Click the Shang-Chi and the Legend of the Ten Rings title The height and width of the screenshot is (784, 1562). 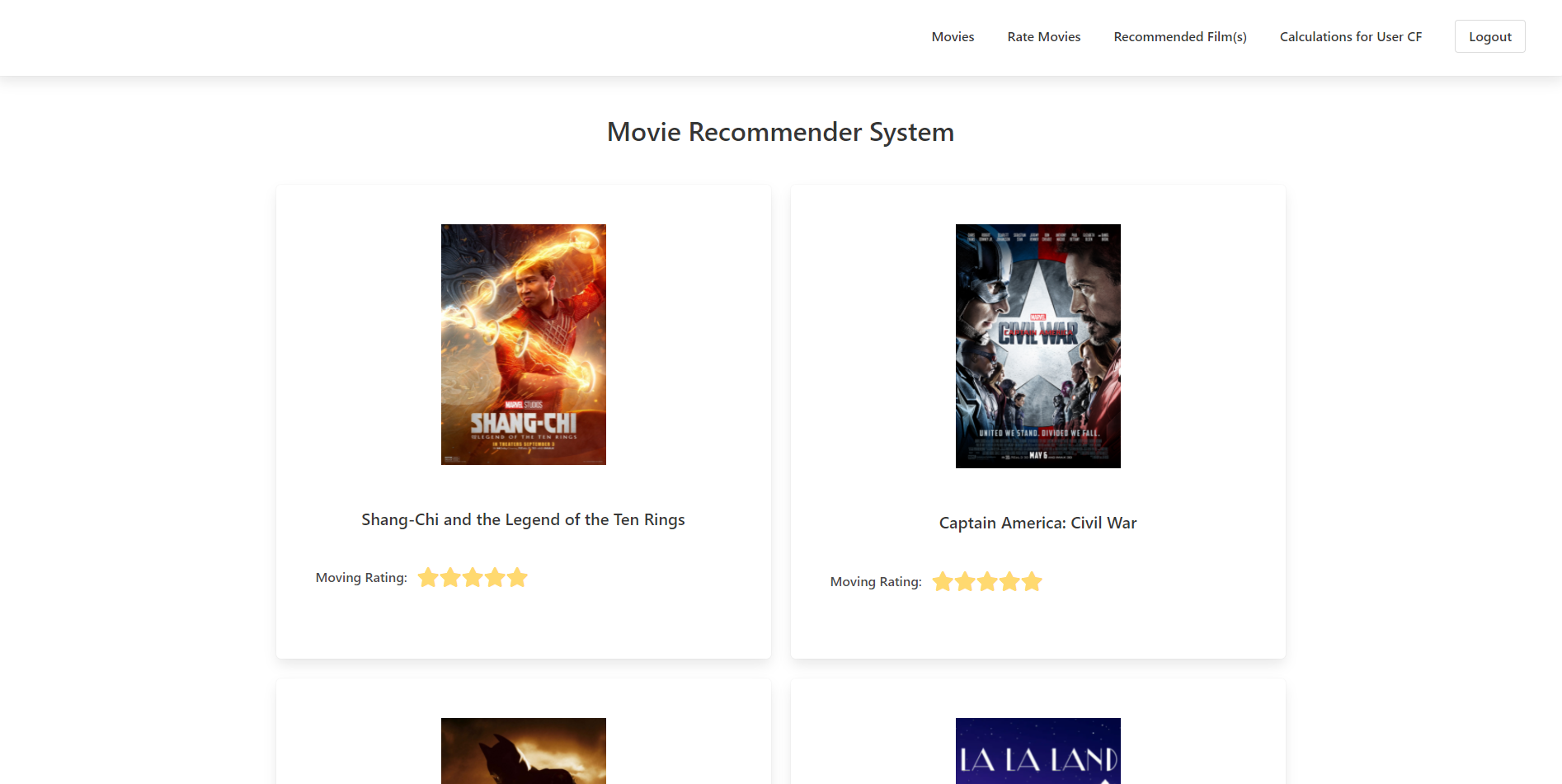[x=523, y=519]
